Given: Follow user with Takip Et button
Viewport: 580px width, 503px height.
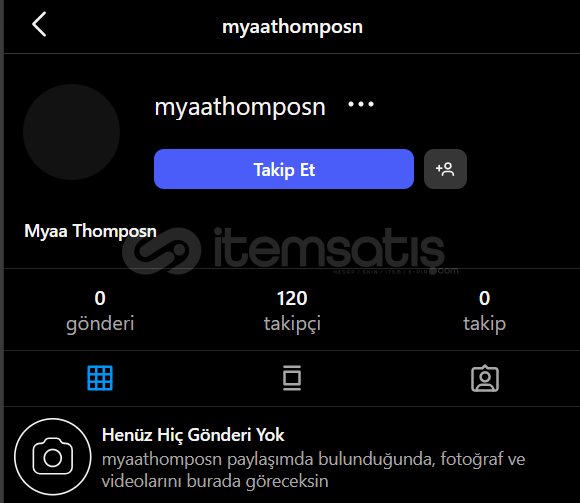Looking at the screenshot, I should pyautogui.click(x=284, y=169).
